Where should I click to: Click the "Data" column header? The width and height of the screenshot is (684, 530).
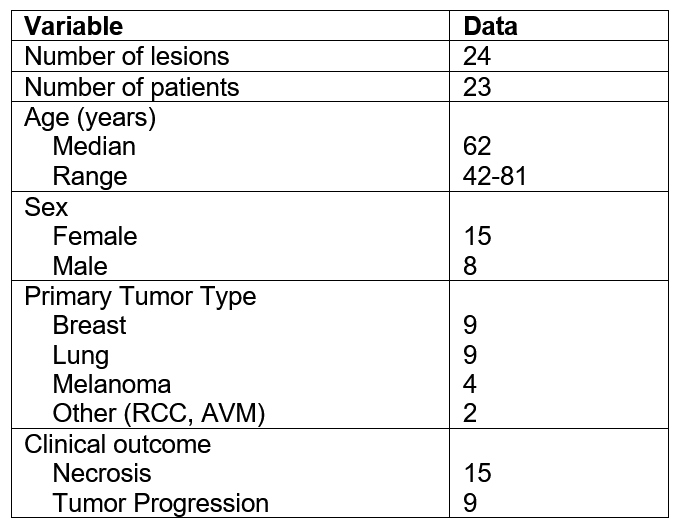490,25
